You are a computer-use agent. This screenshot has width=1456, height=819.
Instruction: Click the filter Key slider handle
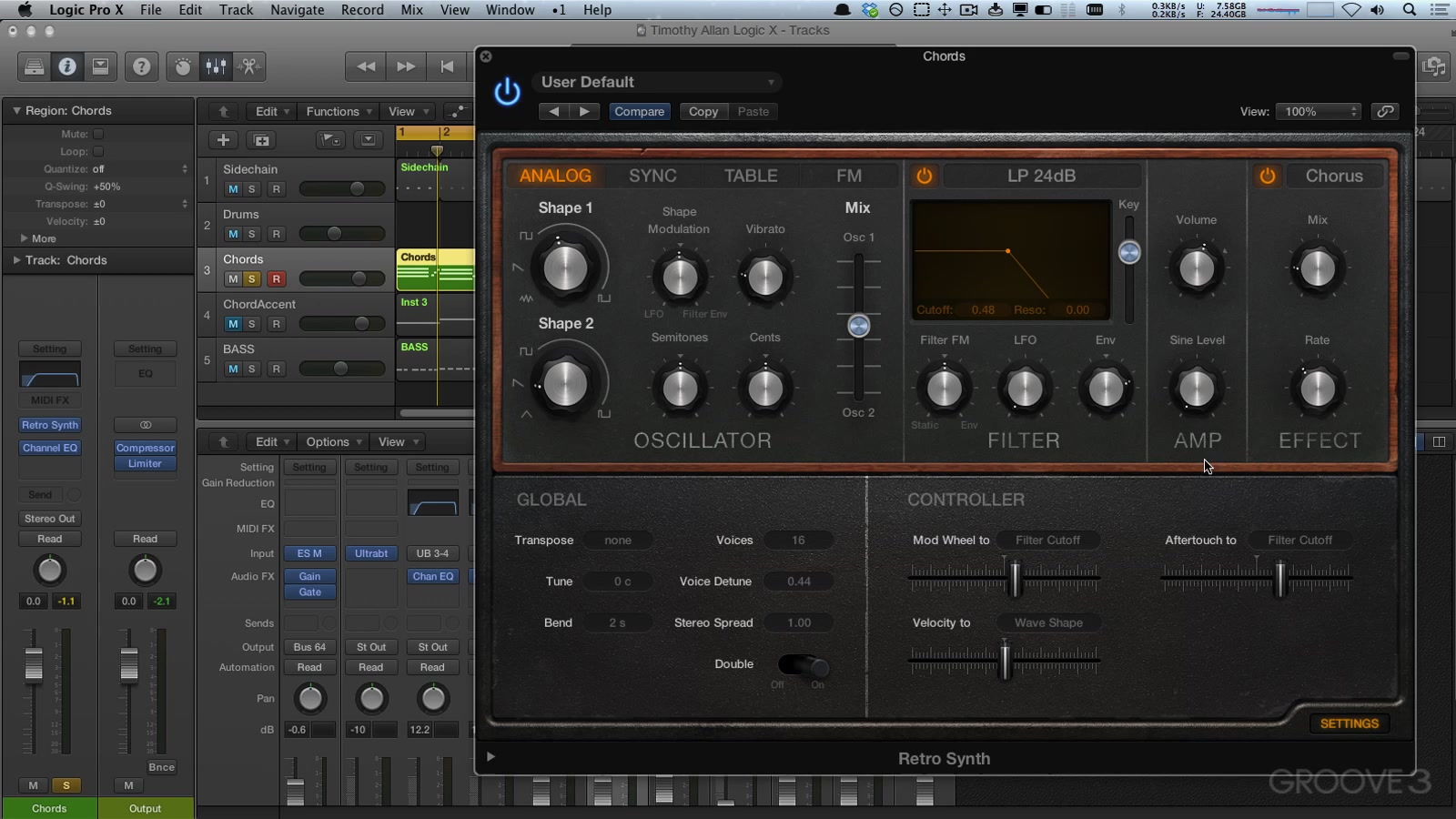point(1129,252)
